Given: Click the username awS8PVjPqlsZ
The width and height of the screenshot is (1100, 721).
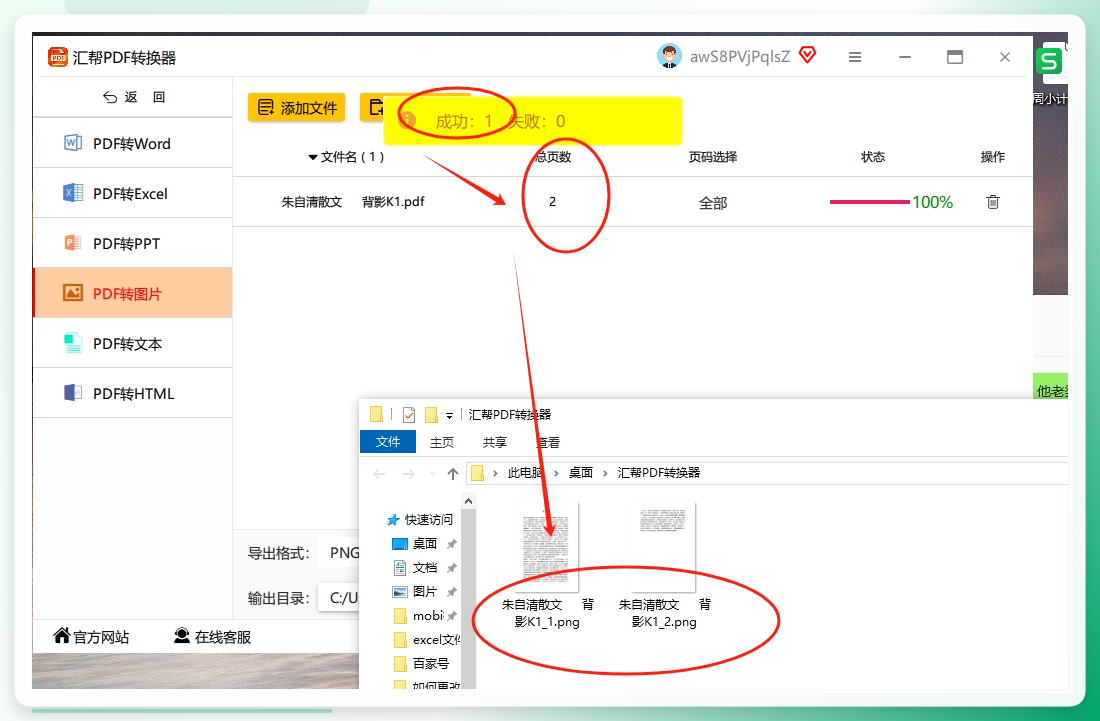Looking at the screenshot, I should (739, 57).
